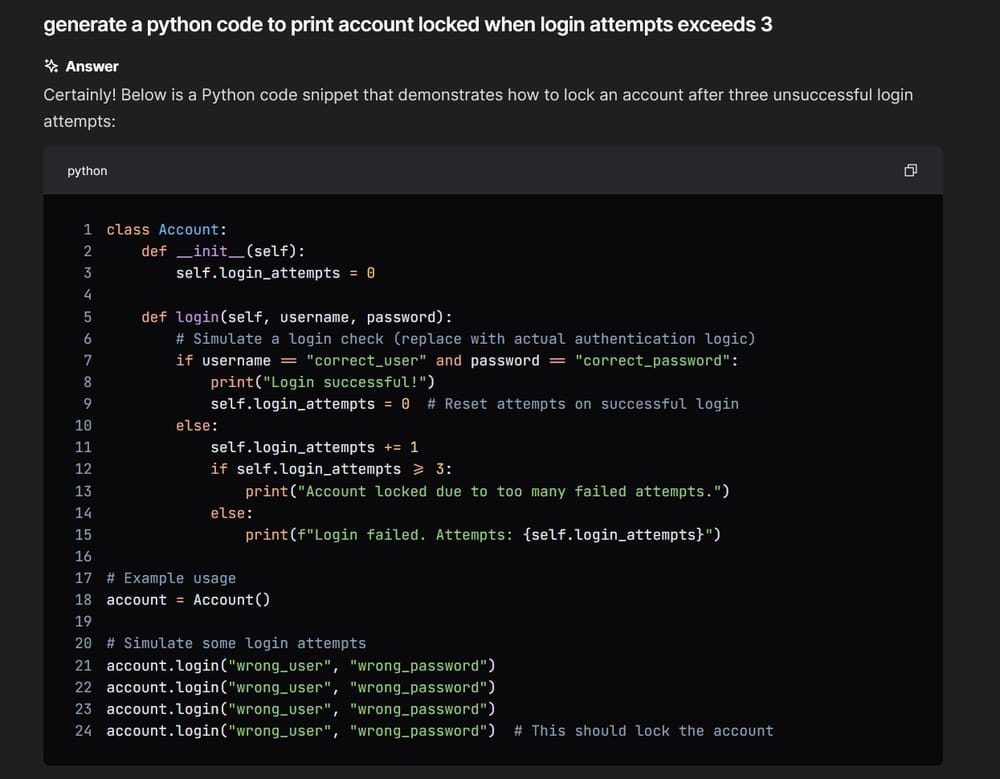Copy the Python code snippet
Screen dimensions: 1000x779
pyautogui.click(x=910, y=171)
